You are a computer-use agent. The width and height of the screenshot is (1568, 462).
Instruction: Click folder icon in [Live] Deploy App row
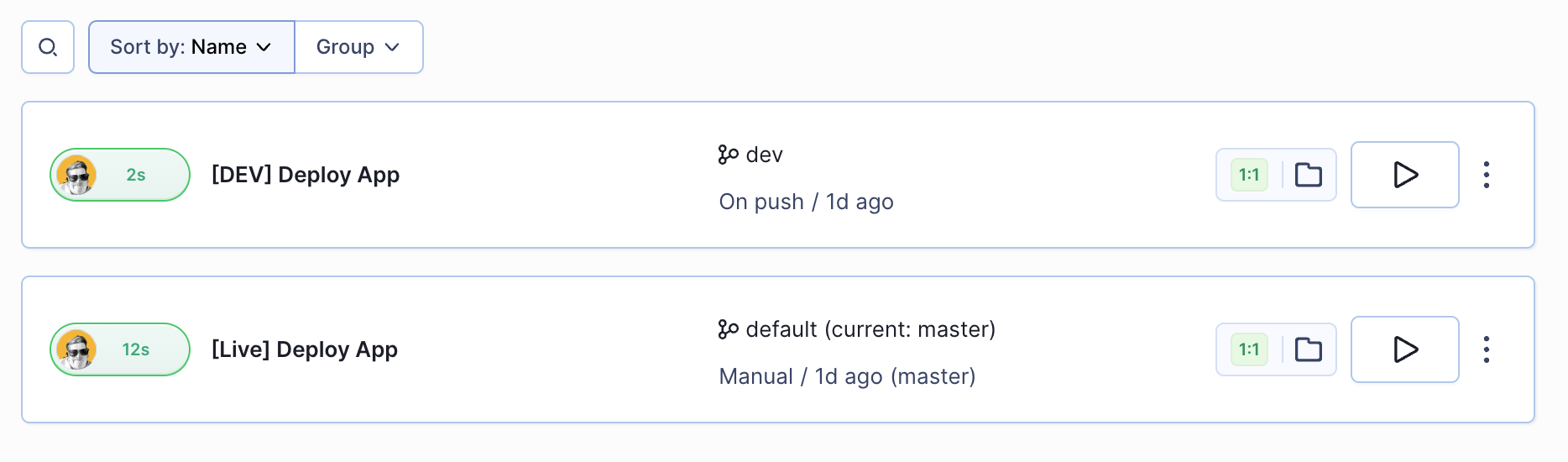[x=1308, y=349]
